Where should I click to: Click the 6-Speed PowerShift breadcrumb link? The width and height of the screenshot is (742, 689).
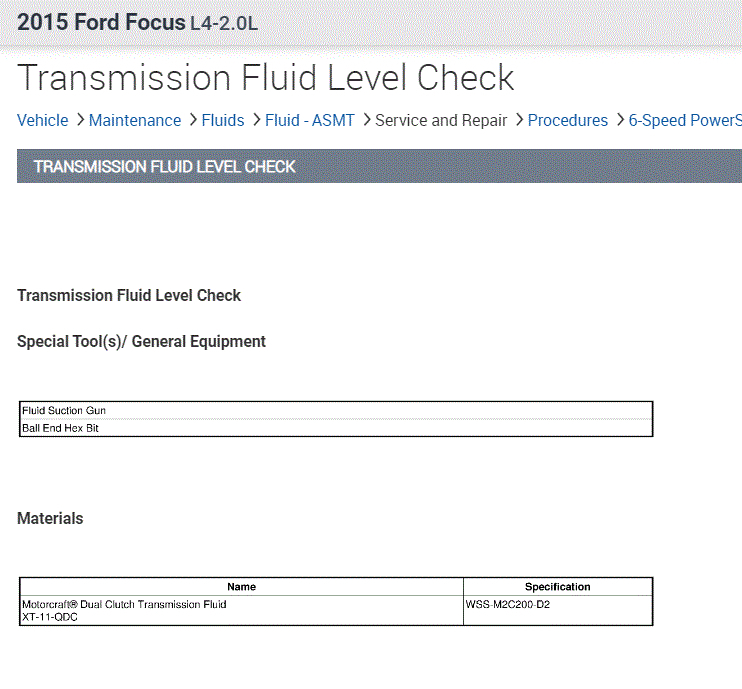pos(684,121)
